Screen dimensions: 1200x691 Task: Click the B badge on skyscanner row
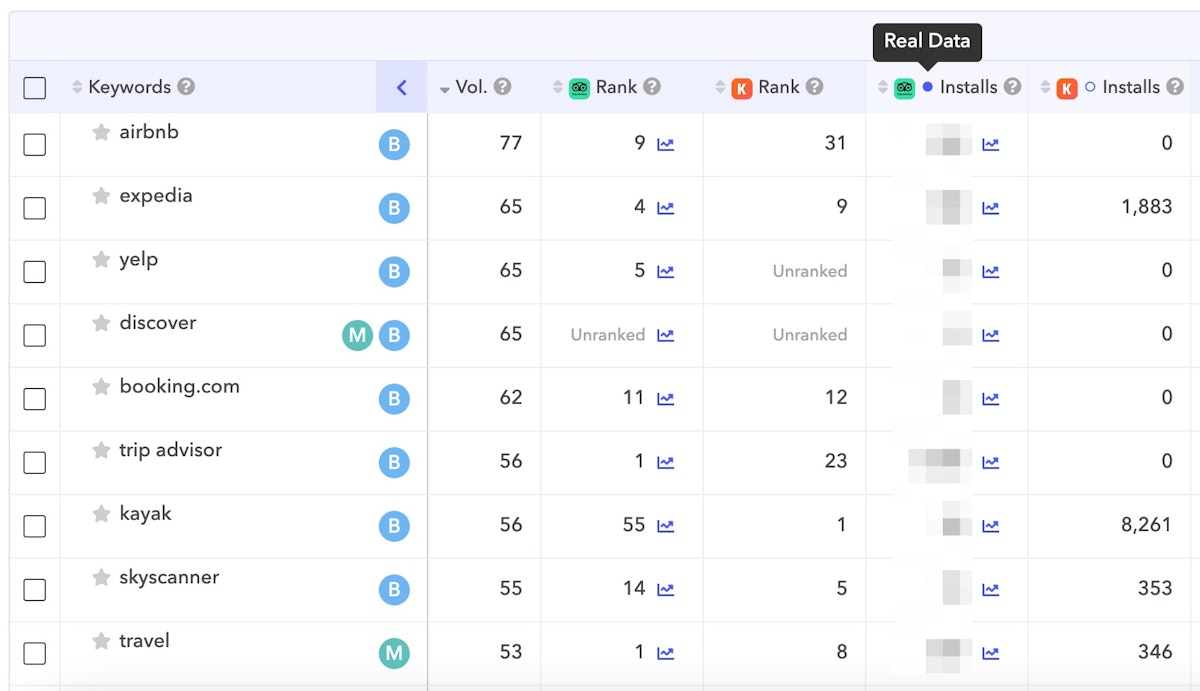point(394,590)
